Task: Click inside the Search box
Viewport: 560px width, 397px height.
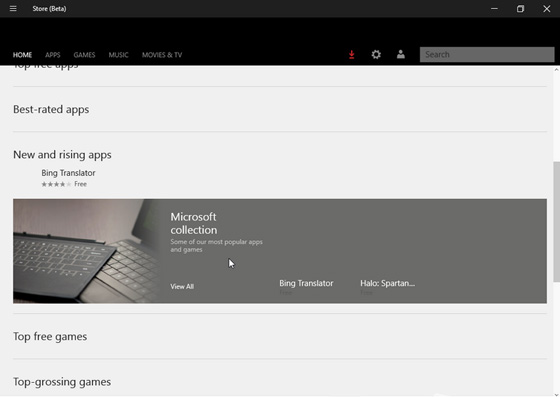Action: click(487, 55)
